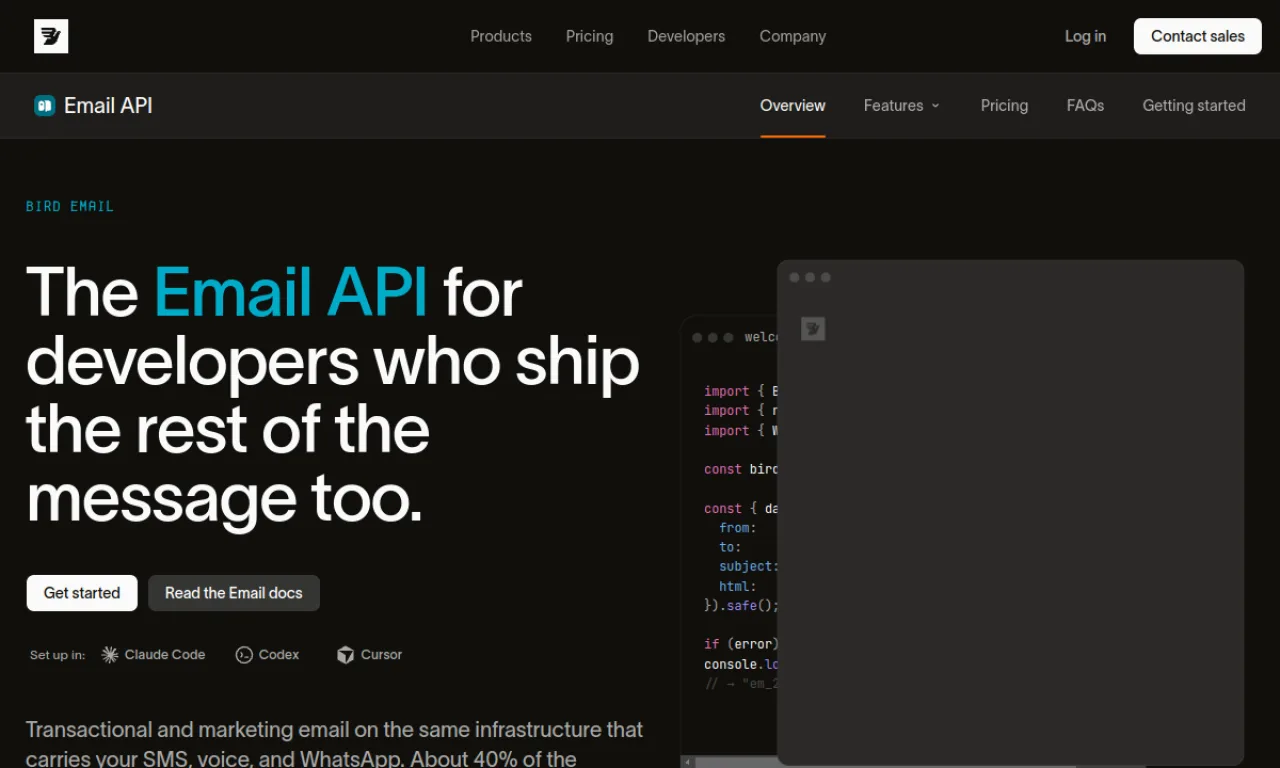Image resolution: width=1280 pixels, height=768 pixels.
Task: Click the Bird logo in preview window
Action: tap(813, 328)
